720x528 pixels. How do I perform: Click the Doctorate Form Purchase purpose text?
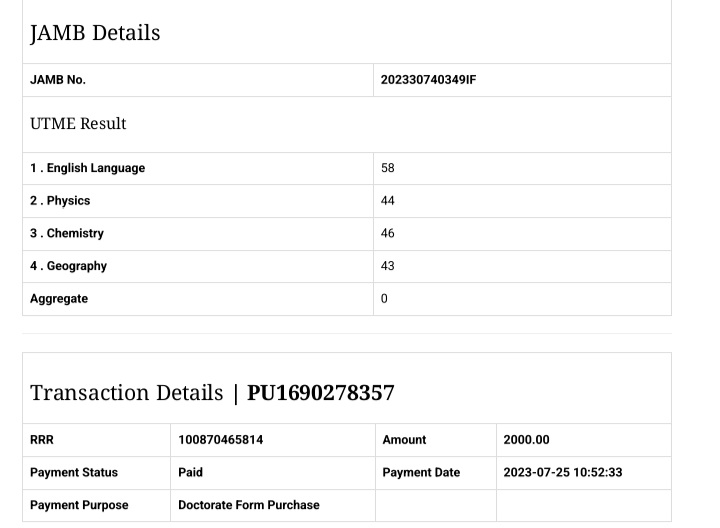pyautogui.click(x=249, y=505)
